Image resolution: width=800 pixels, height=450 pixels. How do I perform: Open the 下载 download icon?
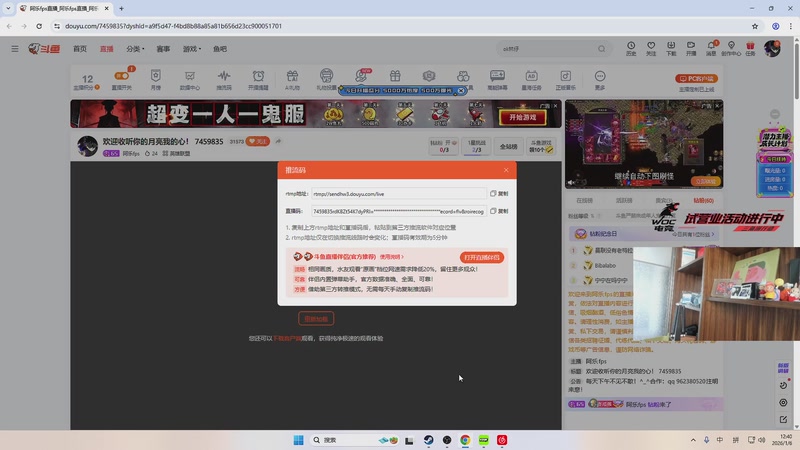(x=671, y=48)
